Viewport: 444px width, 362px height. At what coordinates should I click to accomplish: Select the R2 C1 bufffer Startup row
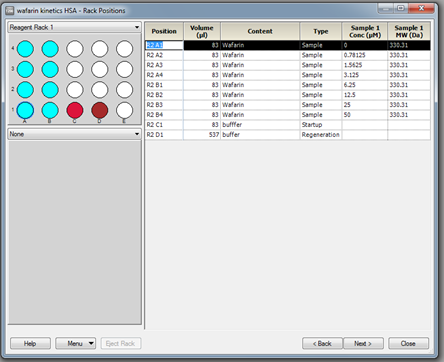288,125
